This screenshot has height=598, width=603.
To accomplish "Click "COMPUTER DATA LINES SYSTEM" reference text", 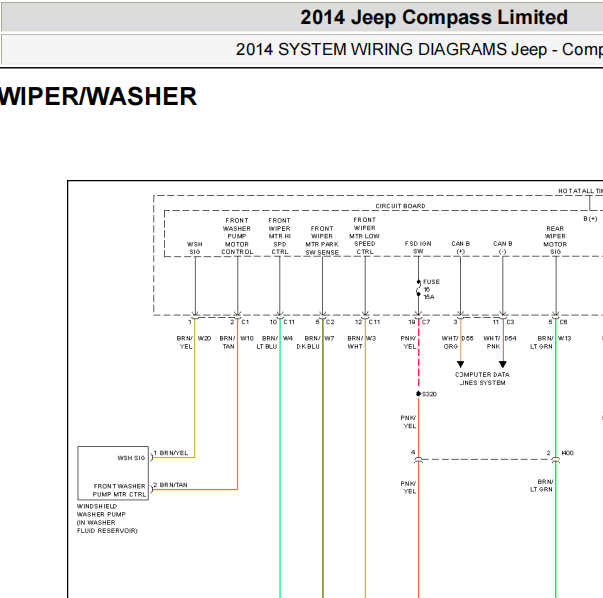I will pos(482,378).
